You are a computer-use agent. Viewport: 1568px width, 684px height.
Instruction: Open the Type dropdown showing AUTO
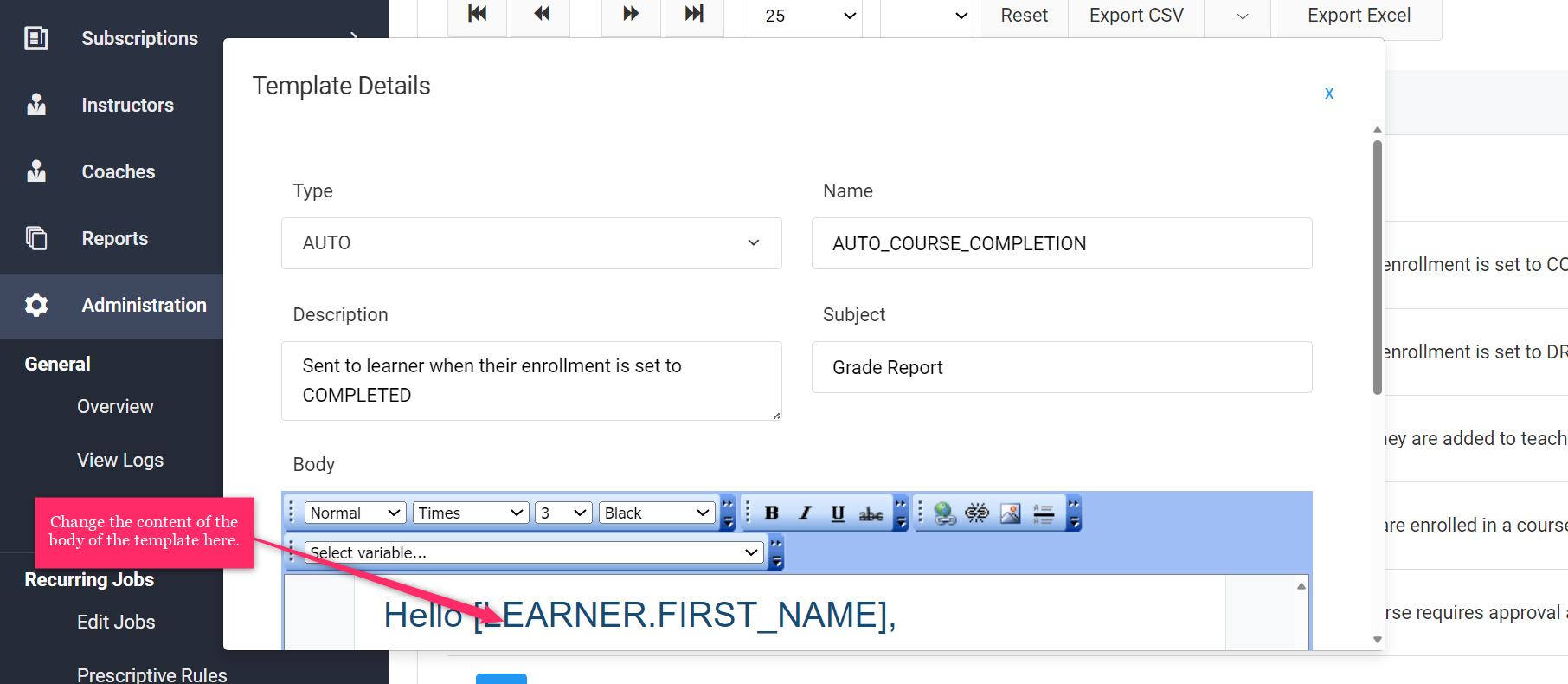[x=531, y=243]
